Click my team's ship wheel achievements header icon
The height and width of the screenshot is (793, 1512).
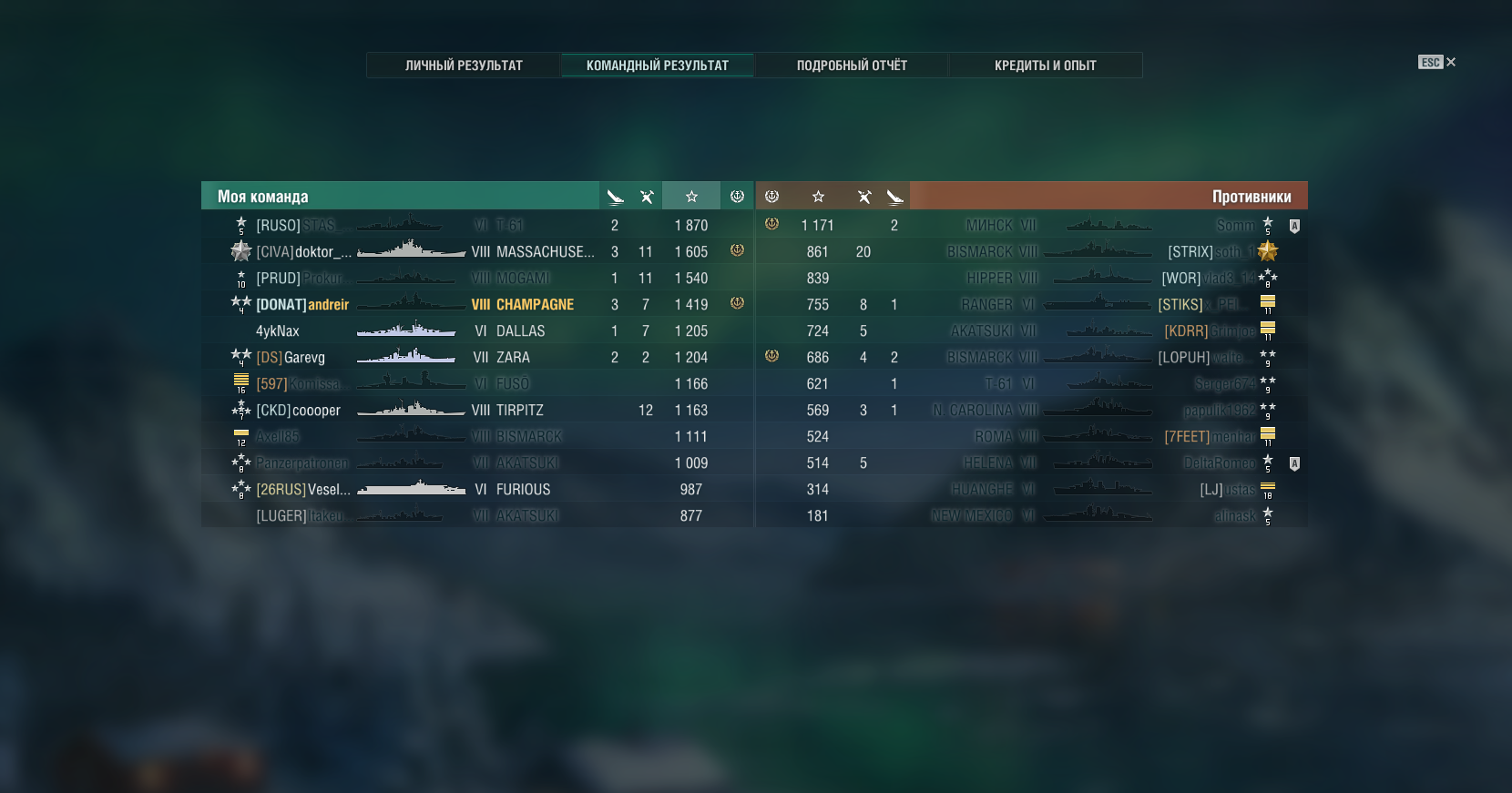pyautogui.click(x=737, y=197)
